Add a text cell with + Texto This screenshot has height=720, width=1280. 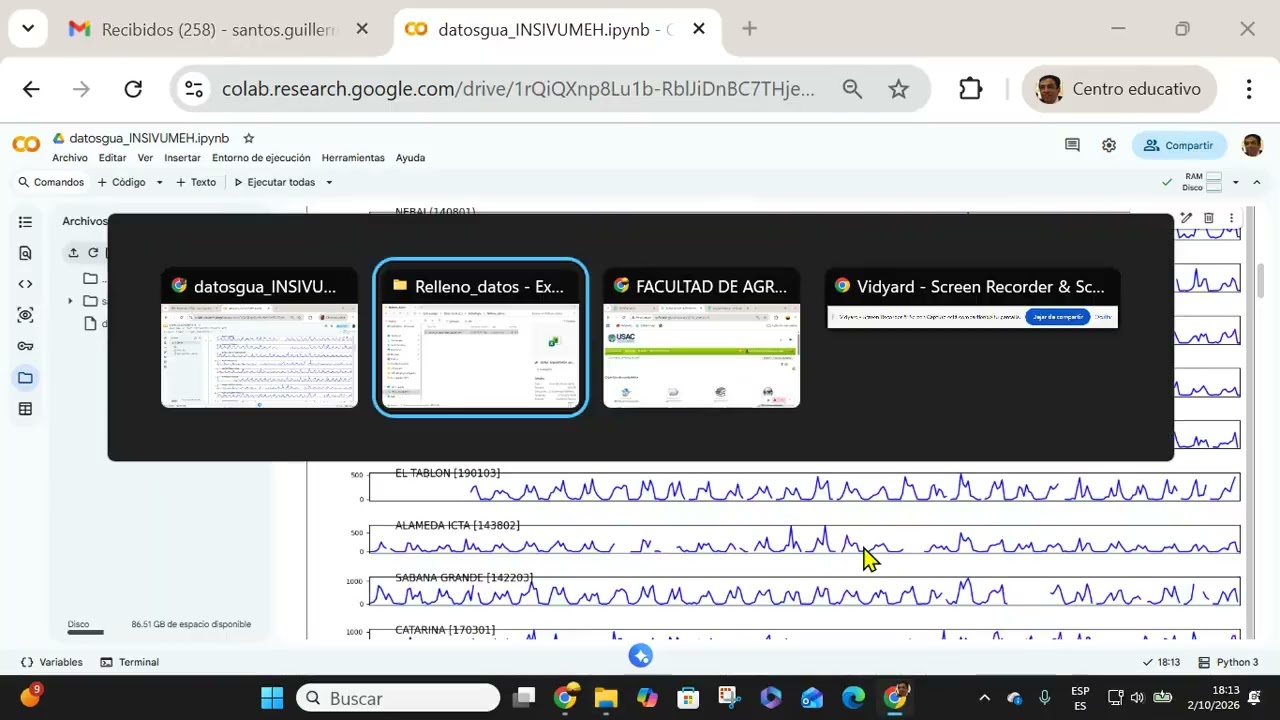196,182
